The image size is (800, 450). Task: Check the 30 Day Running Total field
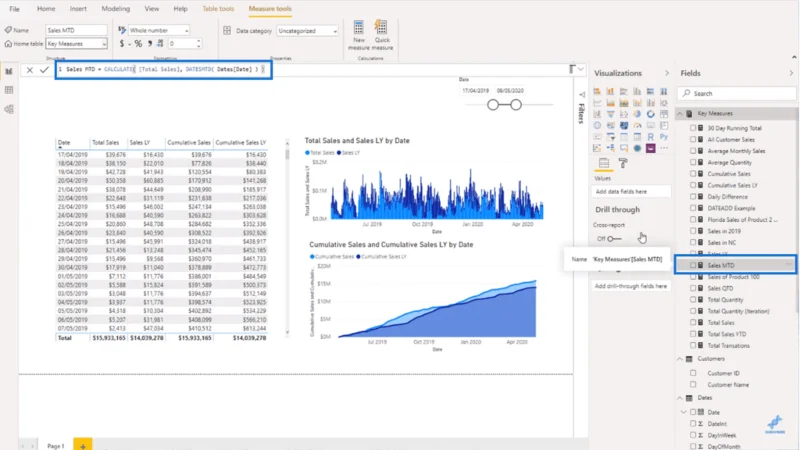pos(693,128)
